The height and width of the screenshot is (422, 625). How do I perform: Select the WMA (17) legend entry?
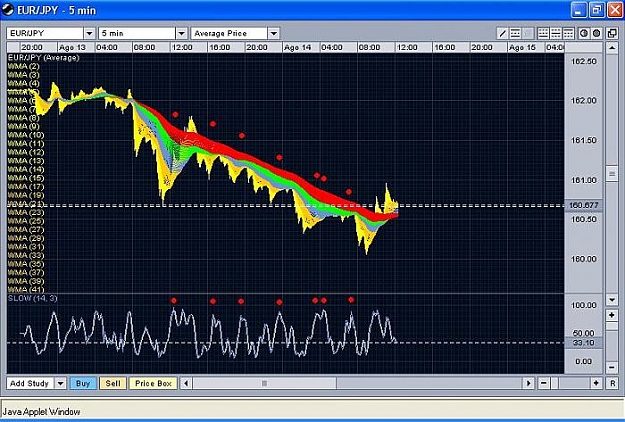click(x=26, y=186)
